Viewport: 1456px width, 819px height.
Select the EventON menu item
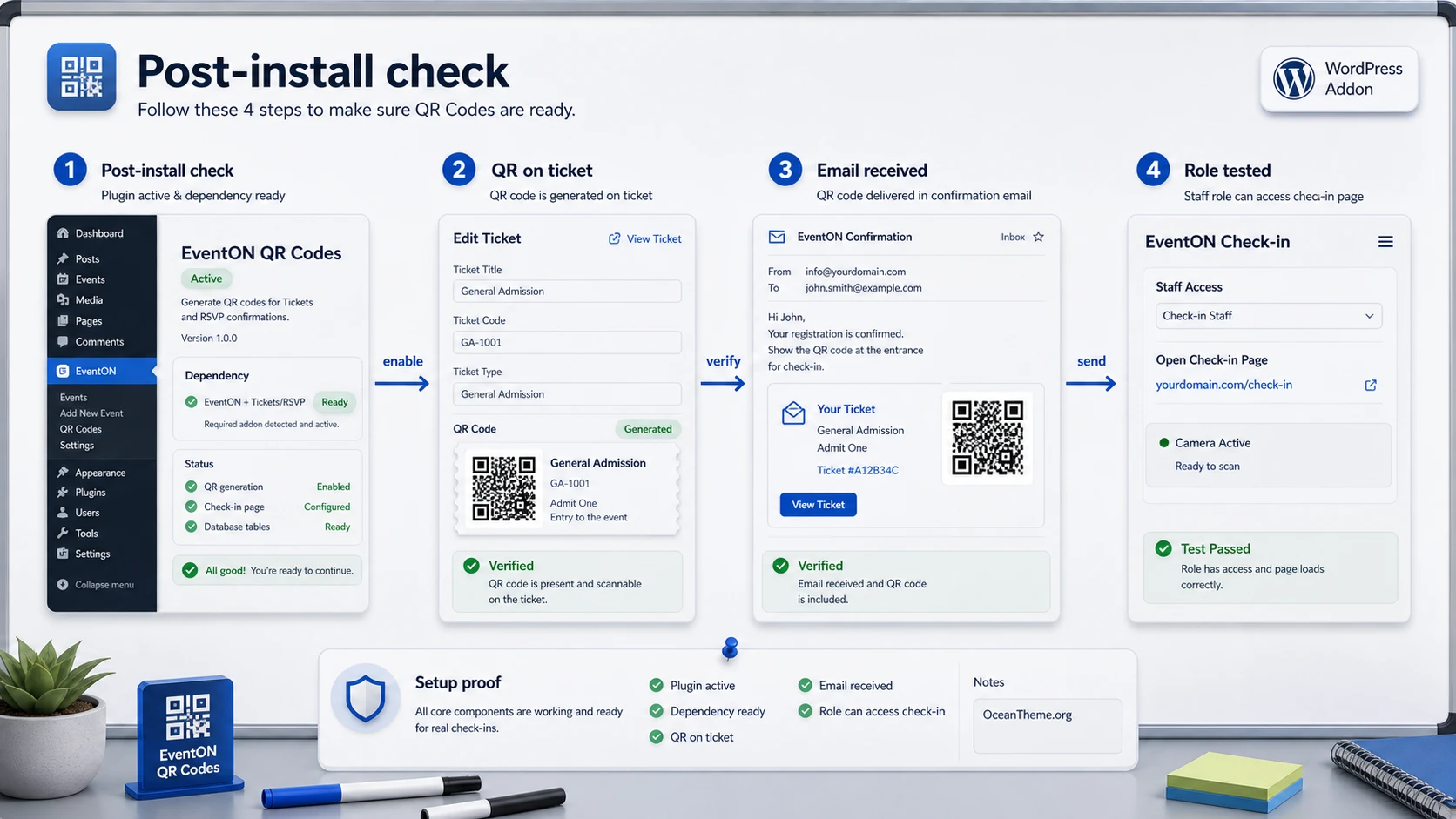[x=102, y=371]
